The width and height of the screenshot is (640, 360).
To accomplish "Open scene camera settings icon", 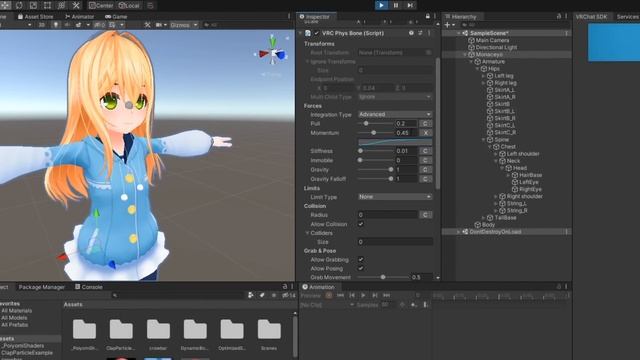I will 159,25.
